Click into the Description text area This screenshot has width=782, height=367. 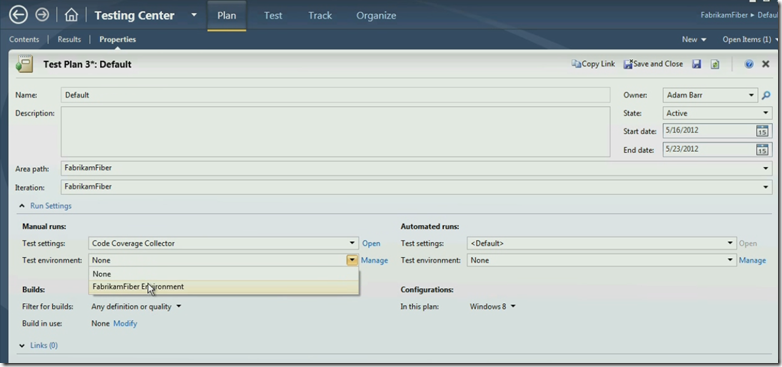pos(336,132)
